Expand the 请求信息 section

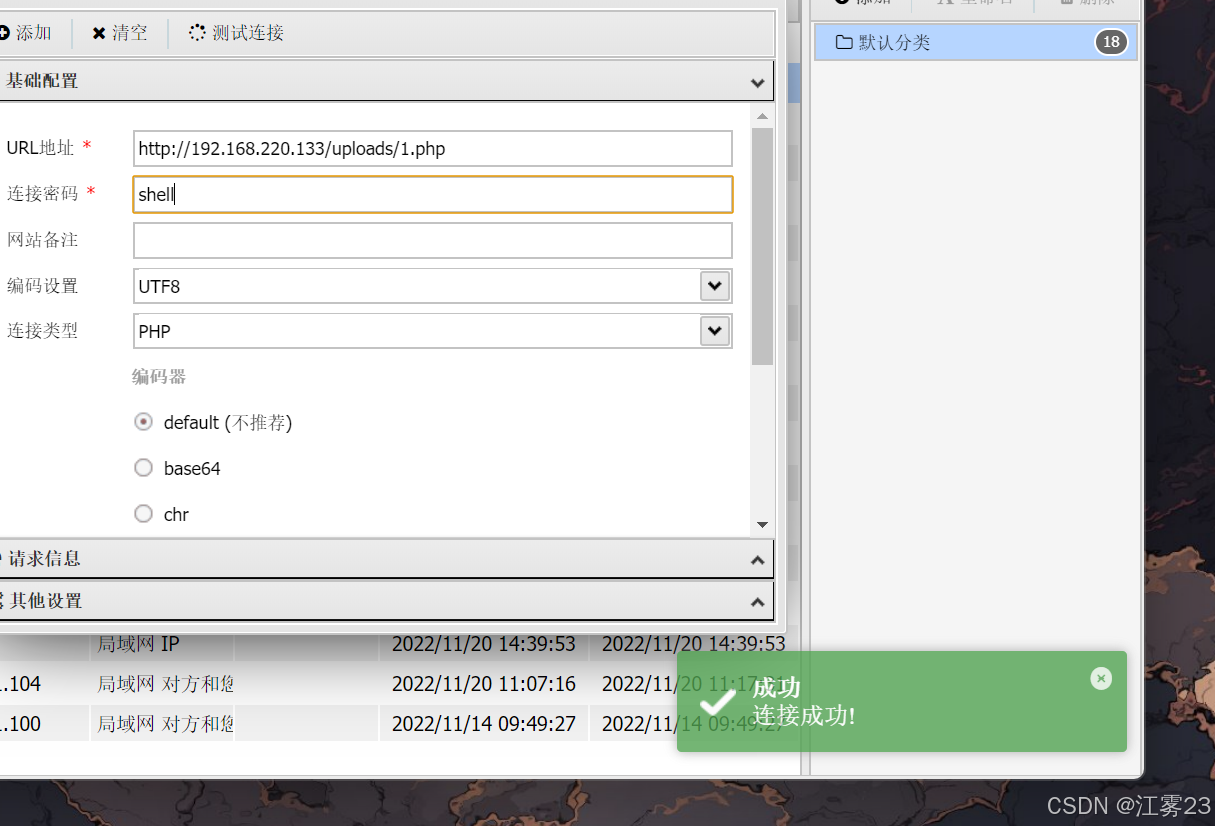point(757,559)
